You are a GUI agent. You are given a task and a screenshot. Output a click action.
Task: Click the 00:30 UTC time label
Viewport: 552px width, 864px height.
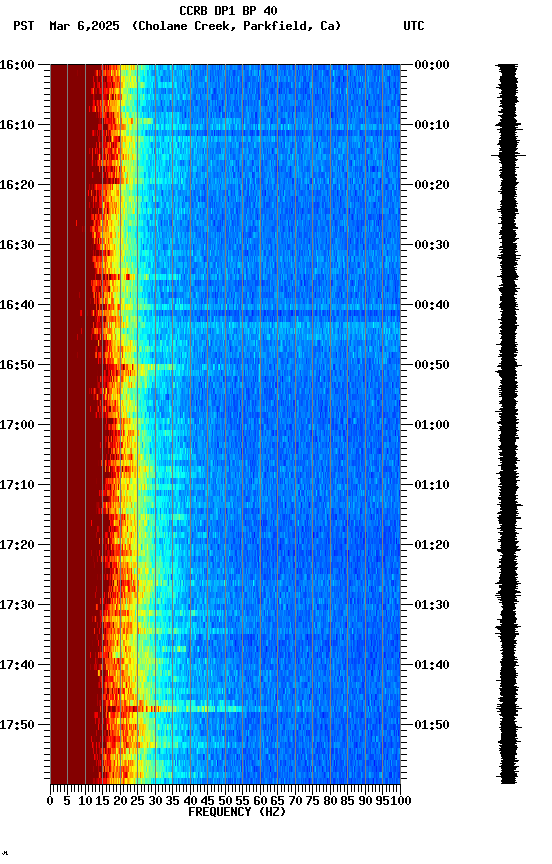click(x=432, y=245)
